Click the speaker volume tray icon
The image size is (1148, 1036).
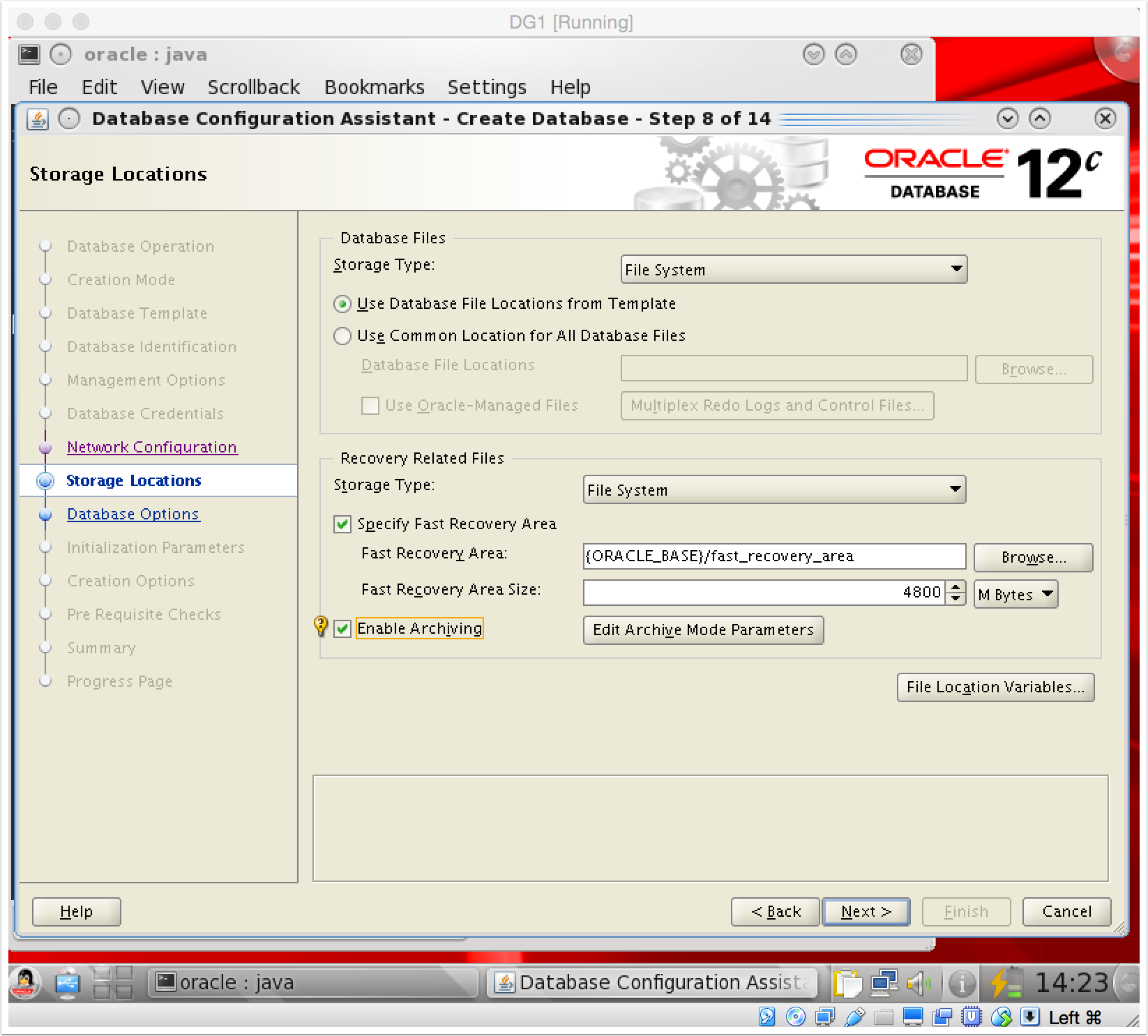(919, 984)
